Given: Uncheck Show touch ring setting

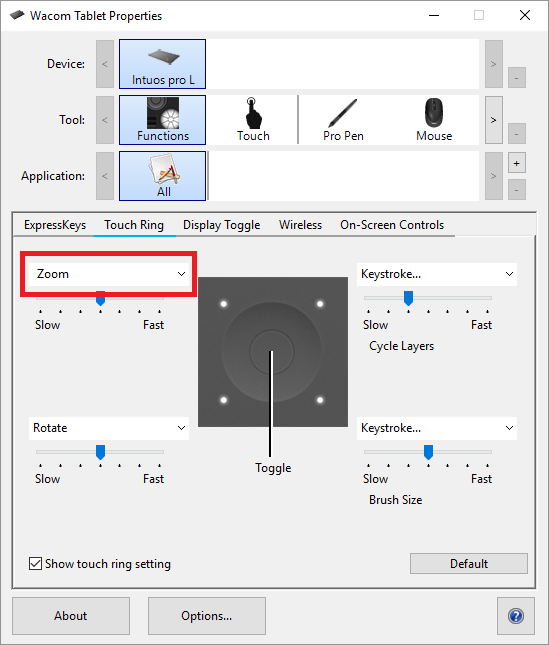Looking at the screenshot, I should pos(35,564).
